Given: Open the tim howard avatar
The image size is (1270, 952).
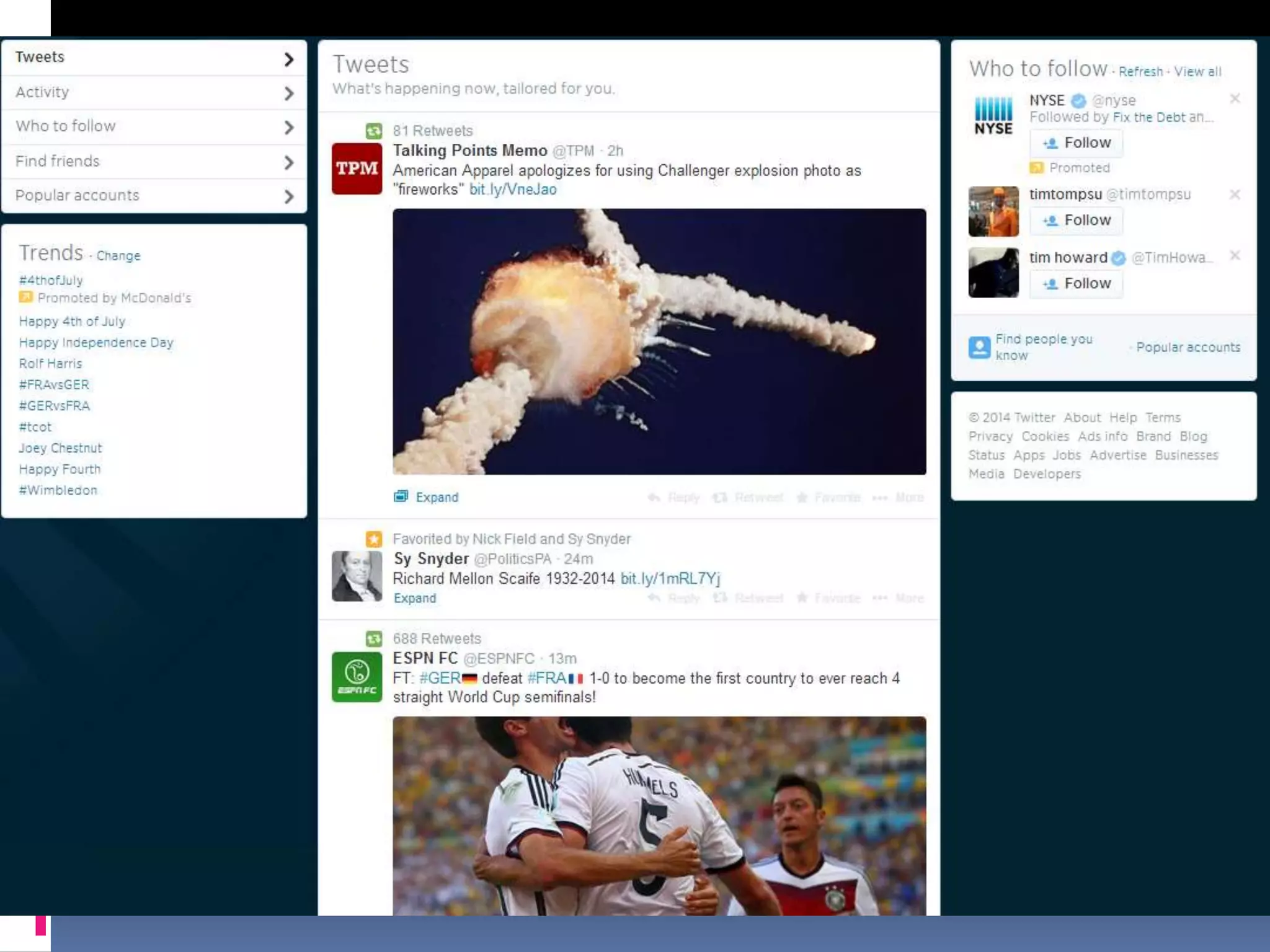Looking at the screenshot, I should pyautogui.click(x=993, y=273).
